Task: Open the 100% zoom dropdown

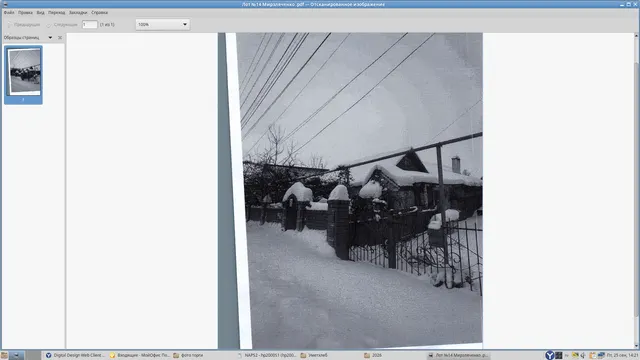Action: pyautogui.click(x=162, y=24)
